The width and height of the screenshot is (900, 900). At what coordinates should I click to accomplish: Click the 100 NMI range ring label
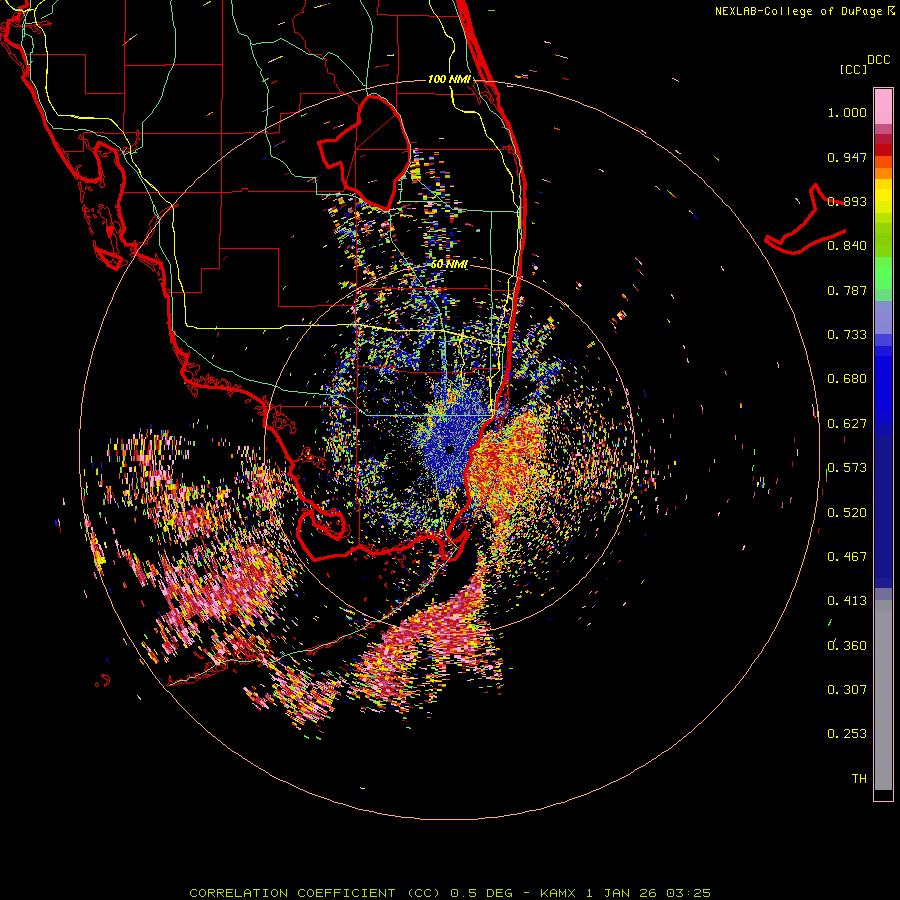coord(449,79)
